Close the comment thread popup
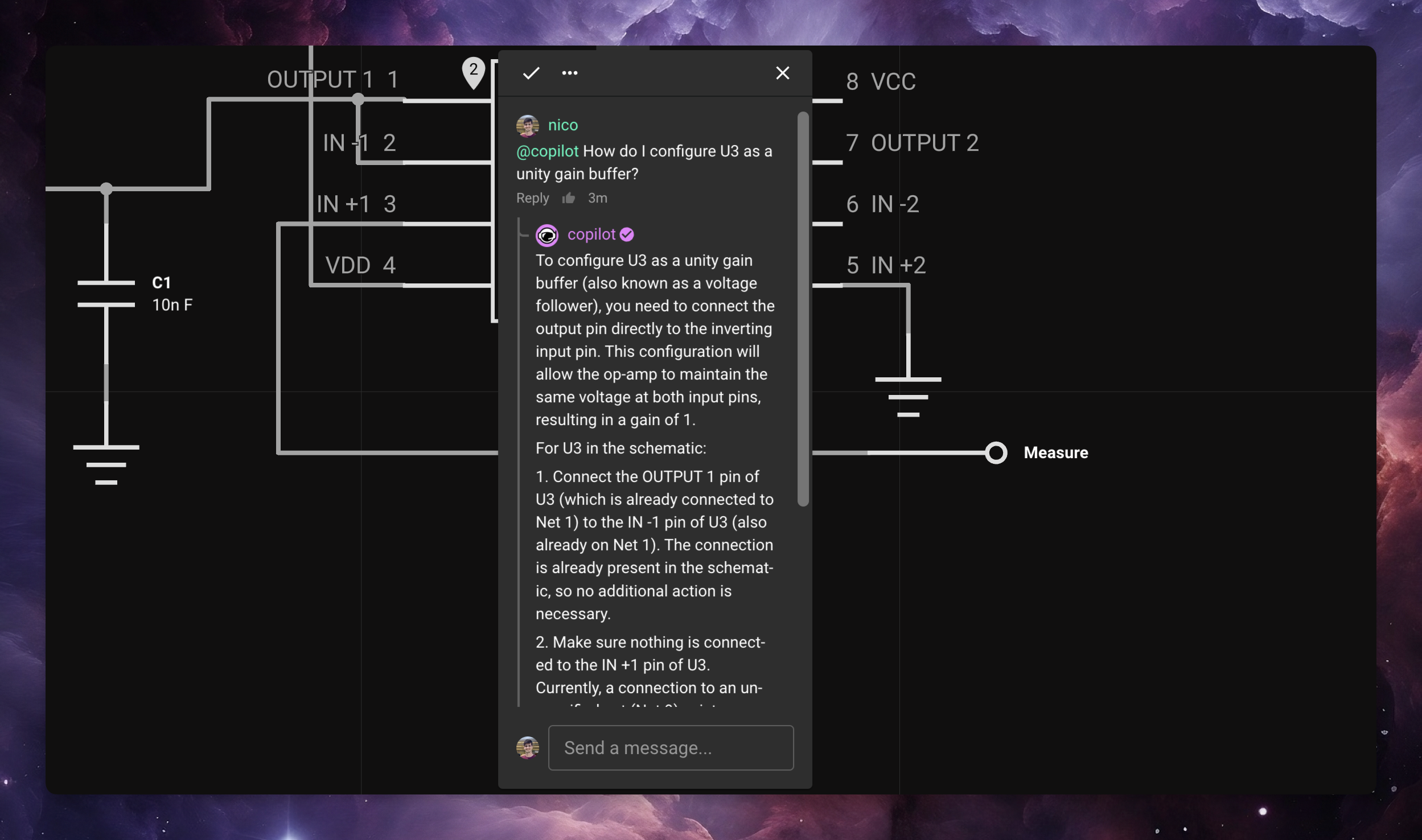Screen dimensions: 1422x840 (782, 73)
